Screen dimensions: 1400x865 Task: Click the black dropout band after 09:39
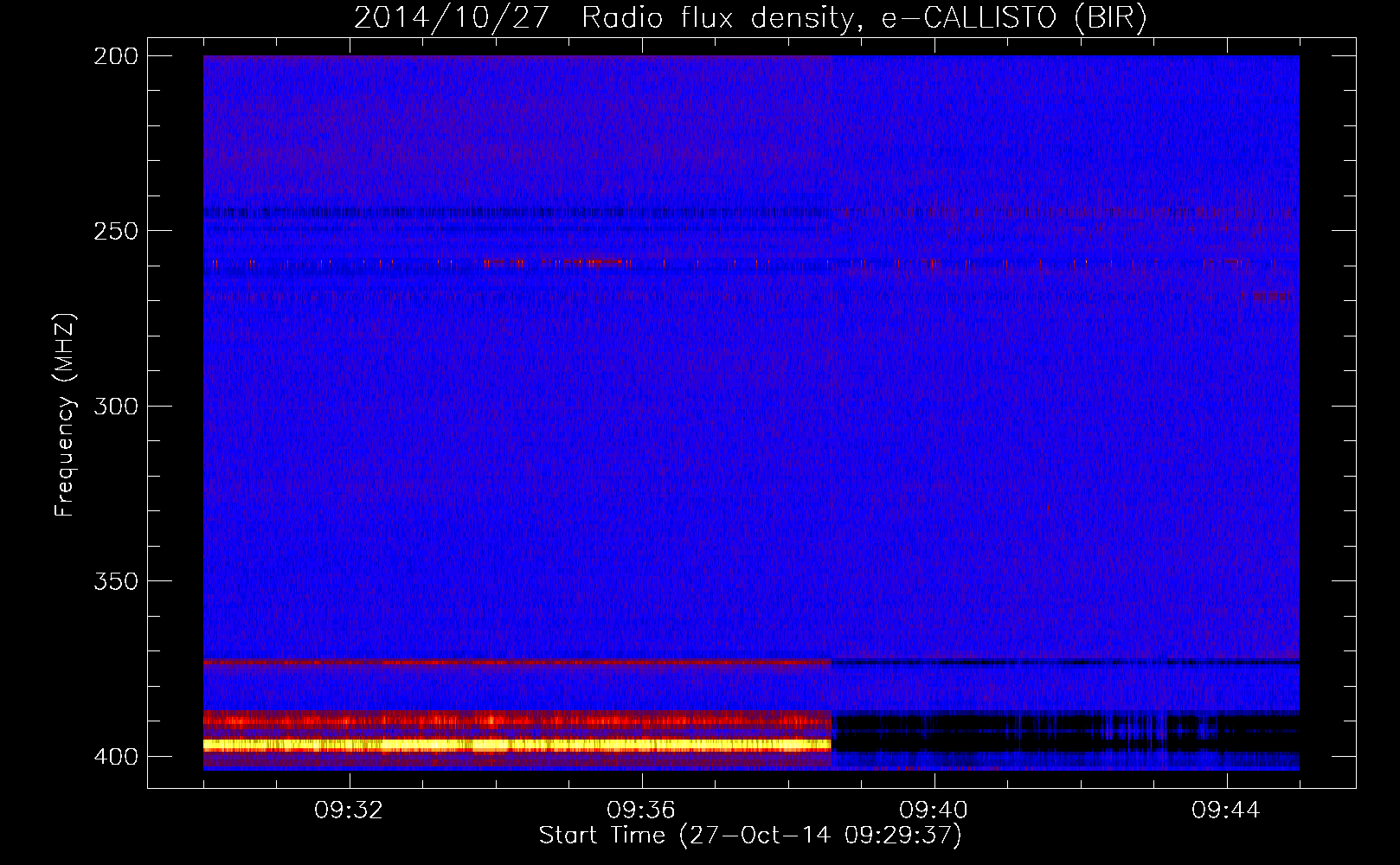click(1065, 734)
